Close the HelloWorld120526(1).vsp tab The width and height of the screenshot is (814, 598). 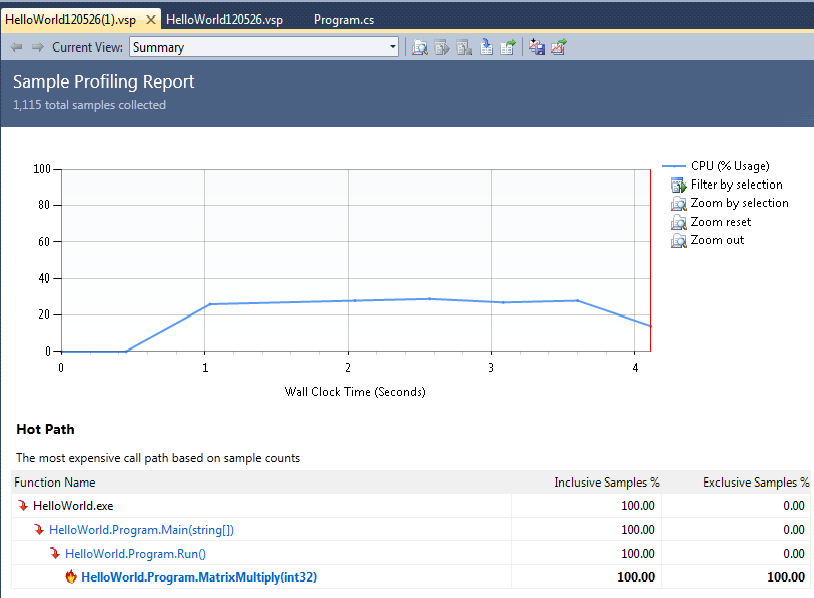[150, 19]
